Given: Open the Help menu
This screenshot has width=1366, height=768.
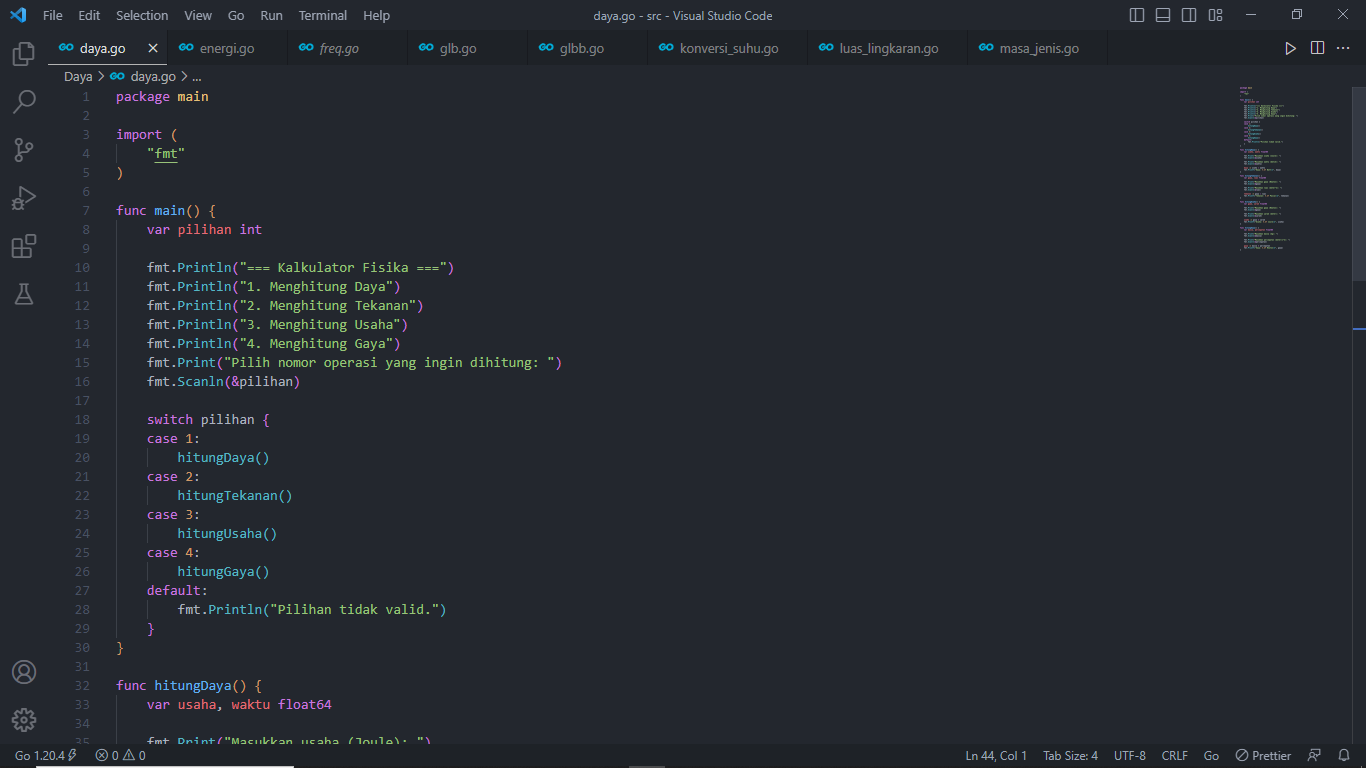Looking at the screenshot, I should coord(376,15).
